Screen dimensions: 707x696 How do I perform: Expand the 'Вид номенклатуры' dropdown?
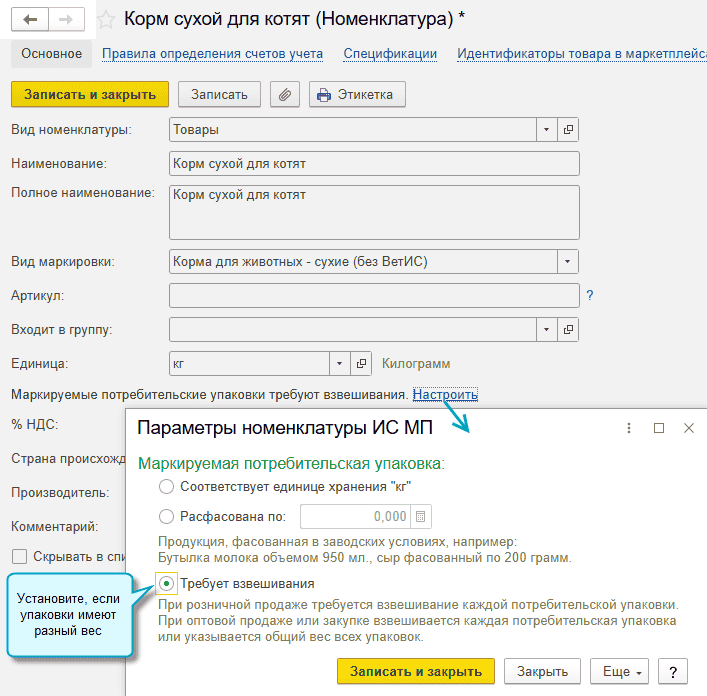pos(546,130)
